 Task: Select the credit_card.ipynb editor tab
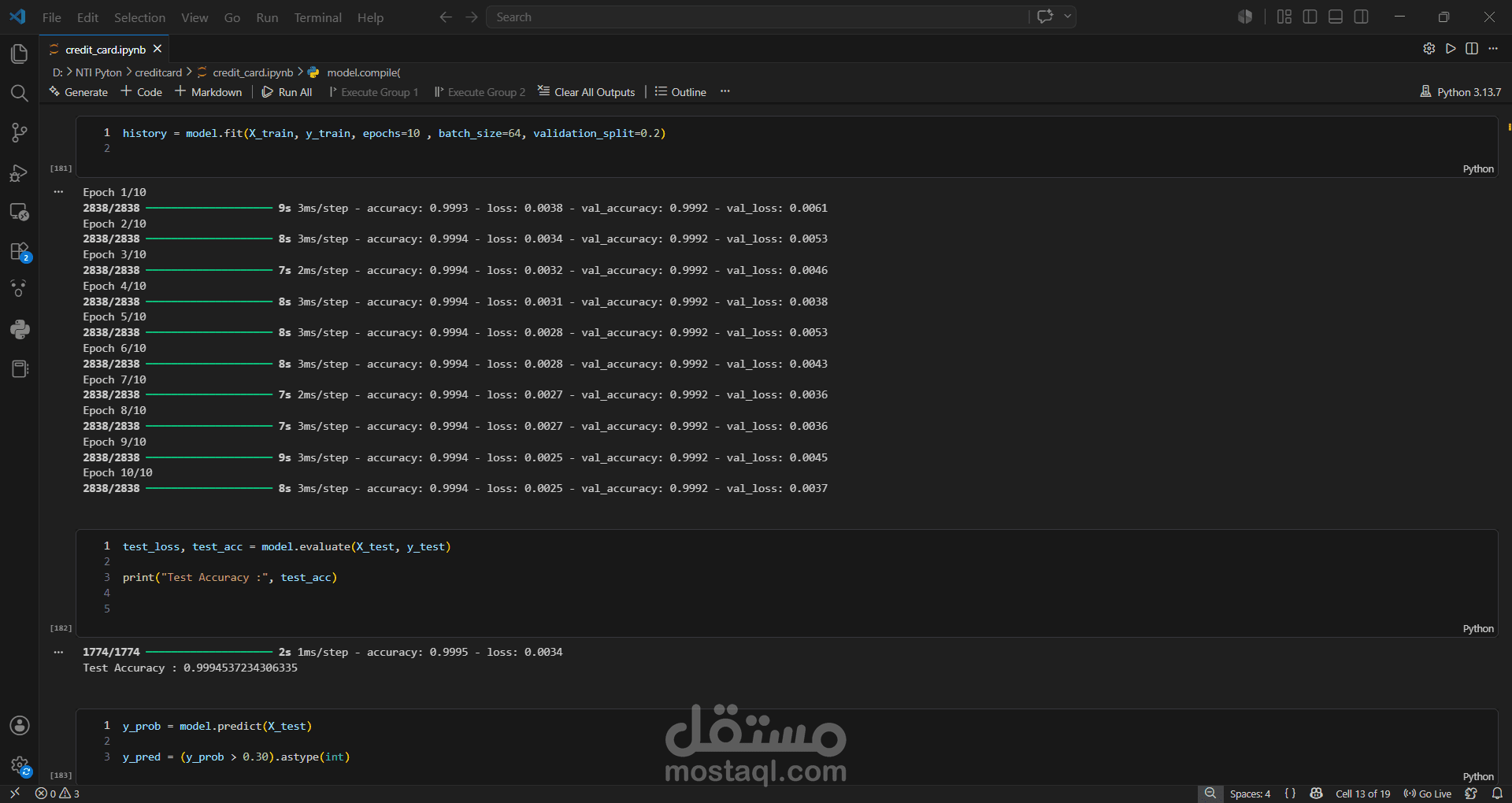[x=106, y=49]
